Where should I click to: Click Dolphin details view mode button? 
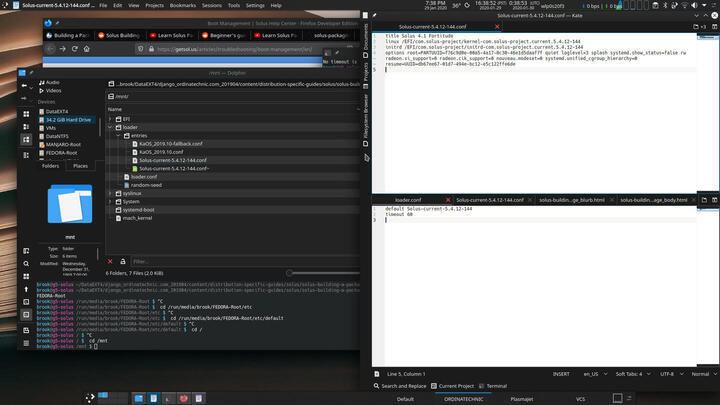26,140
